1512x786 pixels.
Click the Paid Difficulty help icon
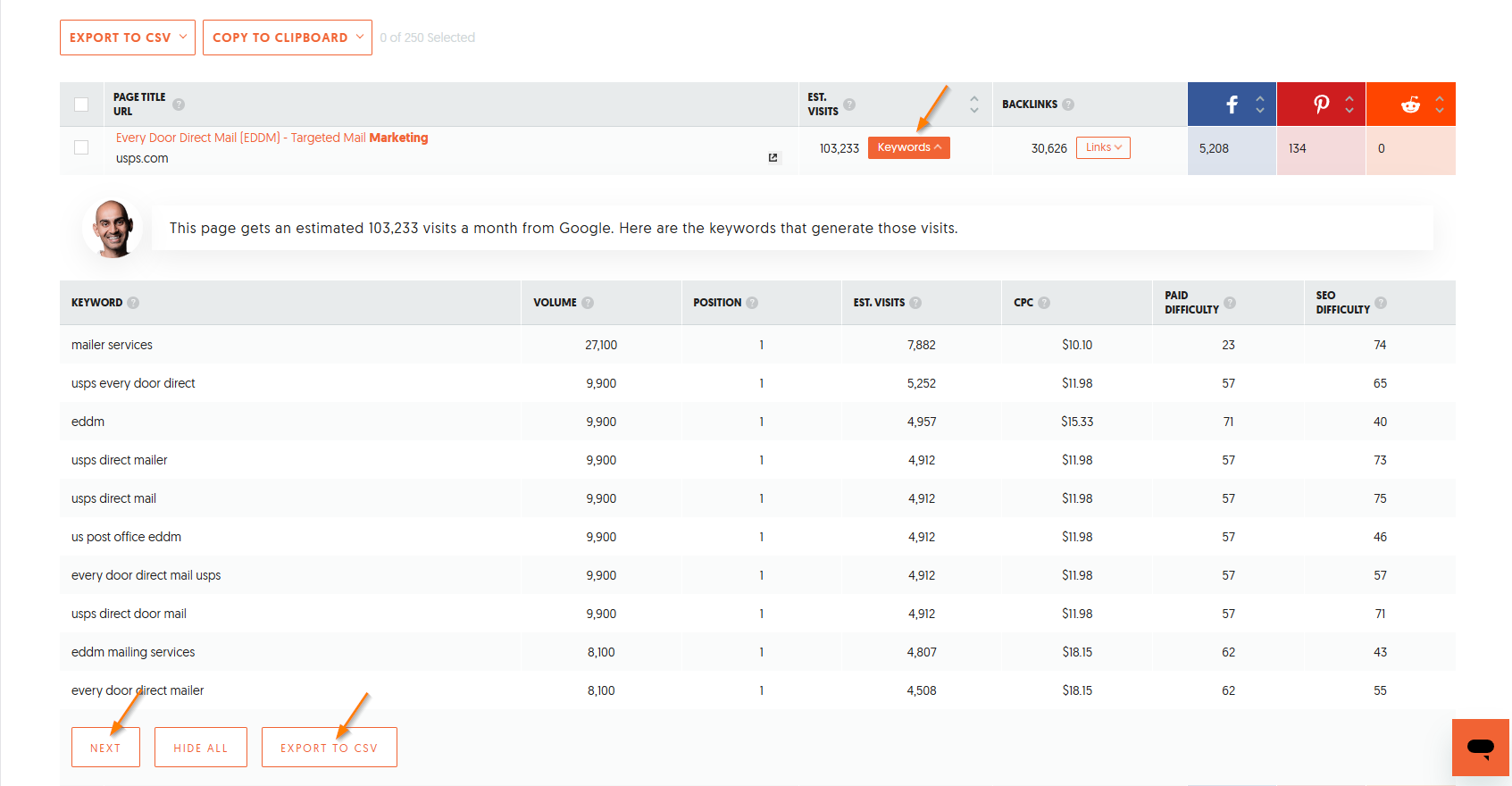1230,303
